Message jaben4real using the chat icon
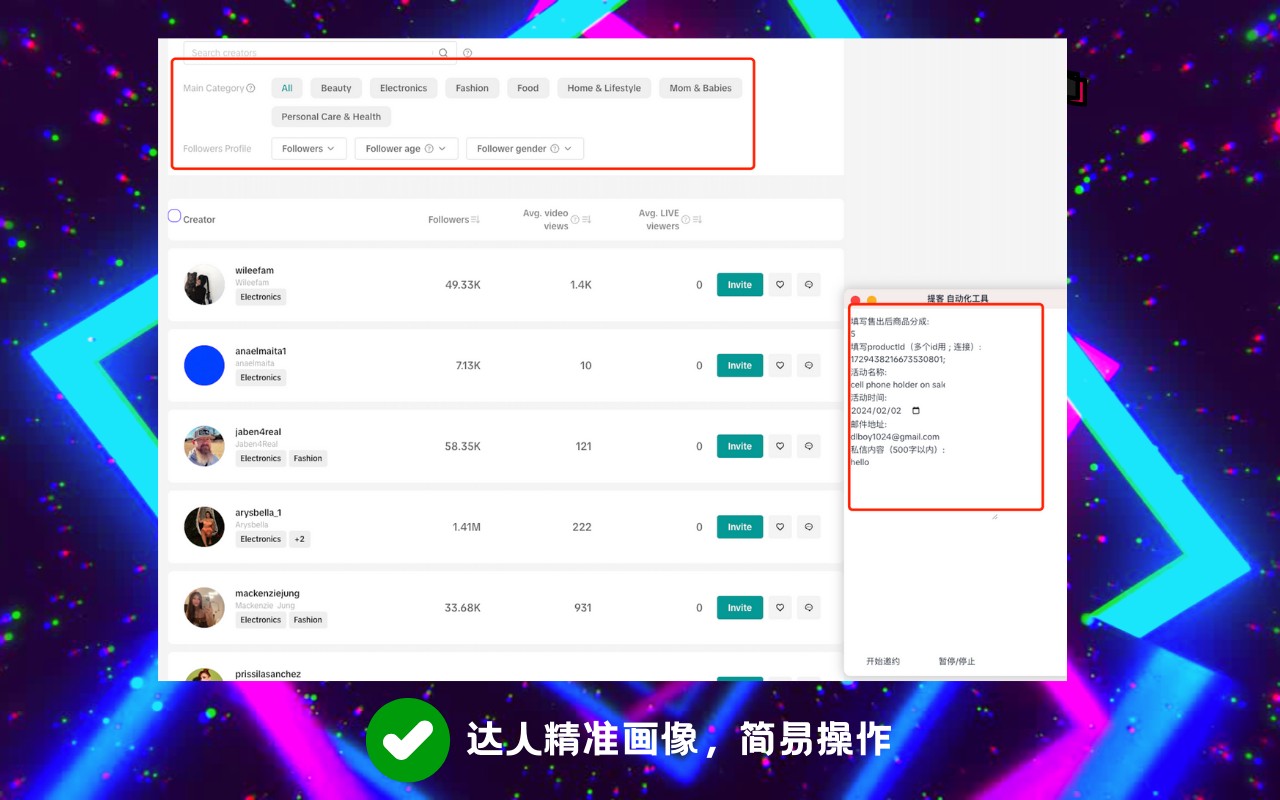Image resolution: width=1280 pixels, height=800 pixels. click(808, 446)
